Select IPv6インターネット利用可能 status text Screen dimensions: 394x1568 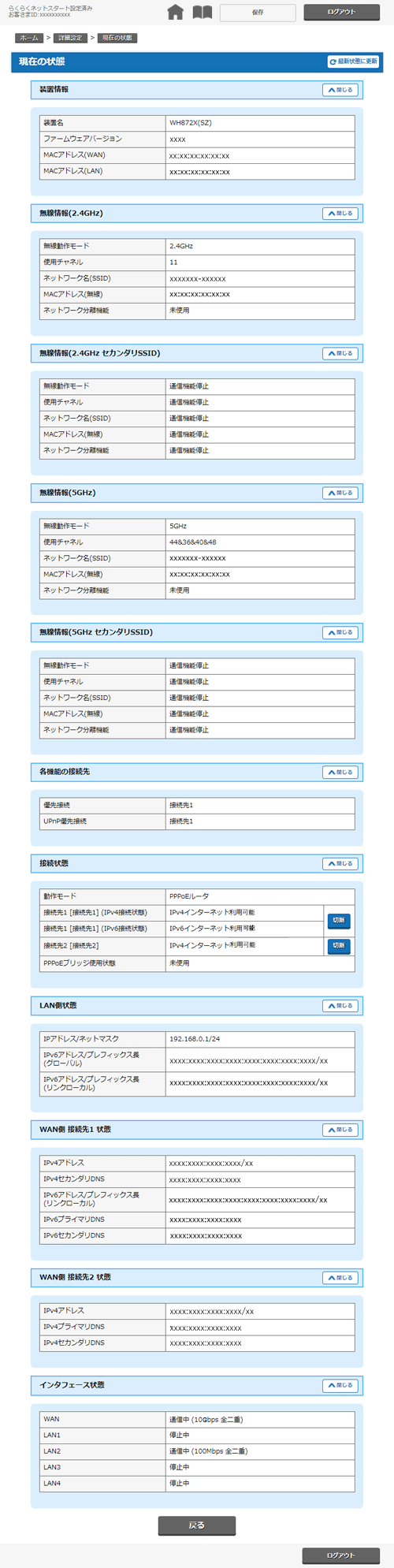212,929
